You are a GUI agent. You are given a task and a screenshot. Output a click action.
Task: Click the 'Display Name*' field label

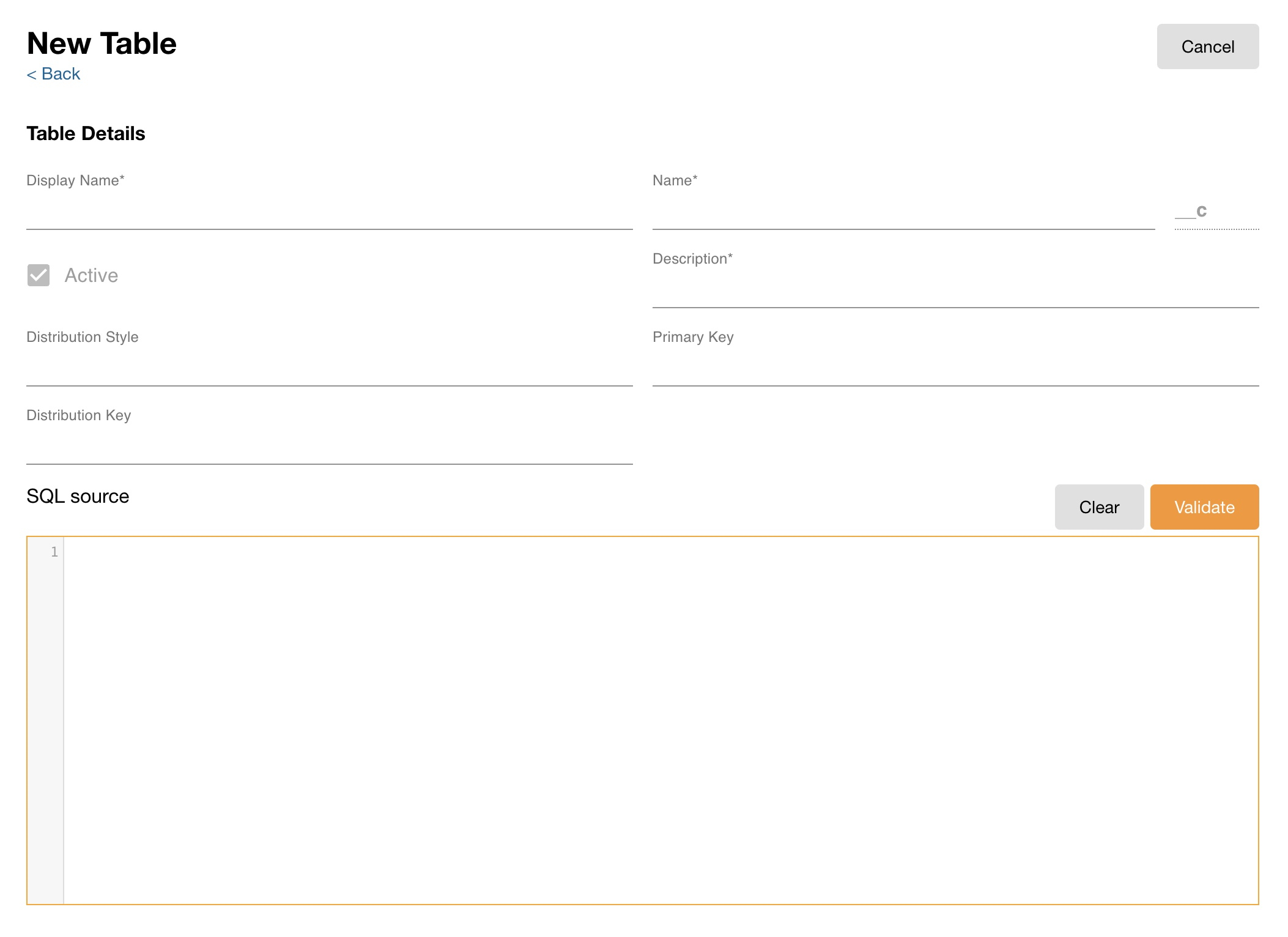tap(75, 180)
